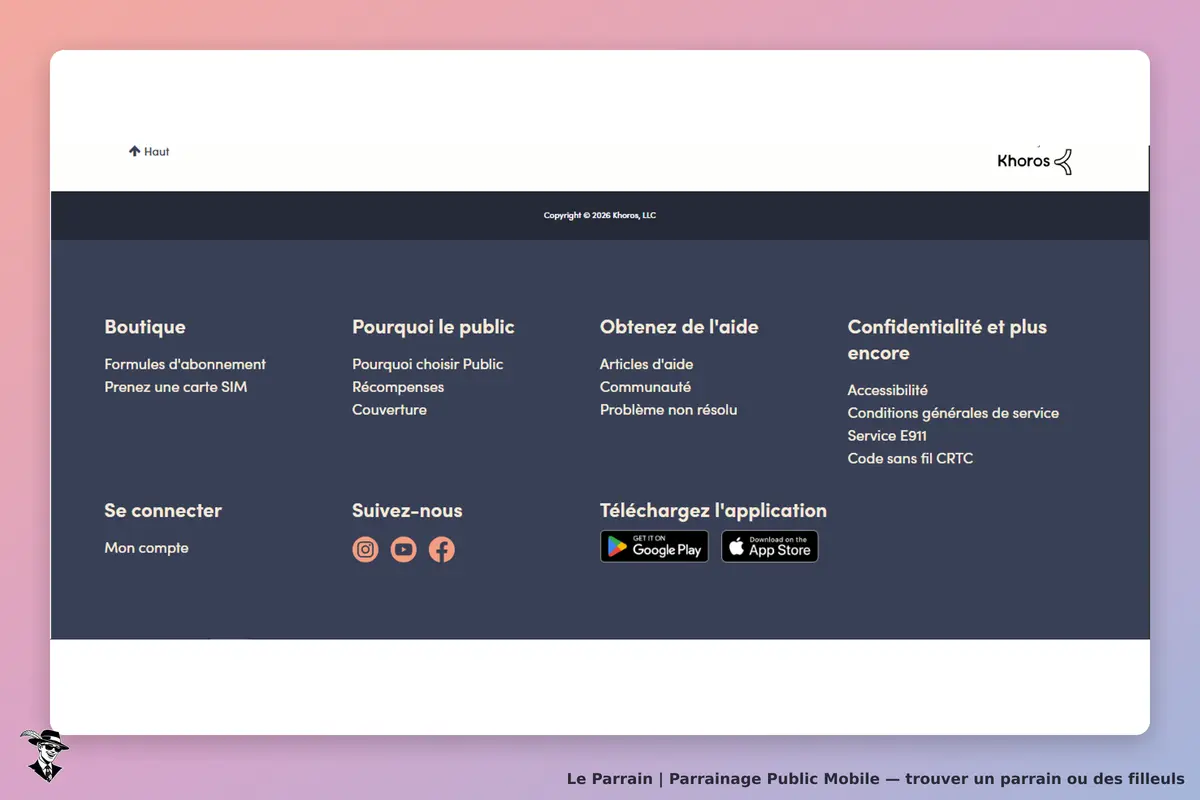Click Confidentialité et plus encore heading

click(947, 340)
